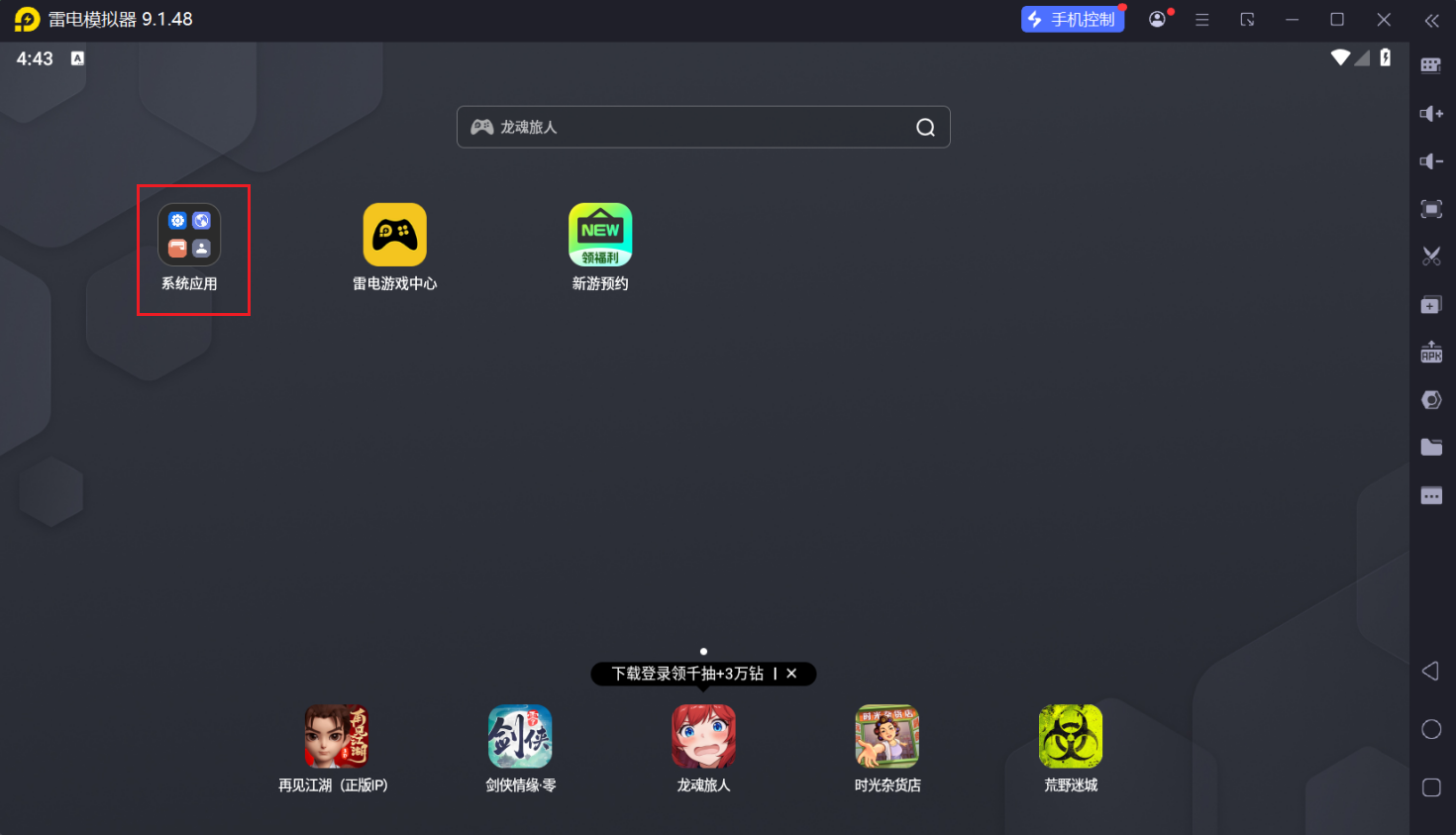Click the 手机控制 button

pos(1073,19)
